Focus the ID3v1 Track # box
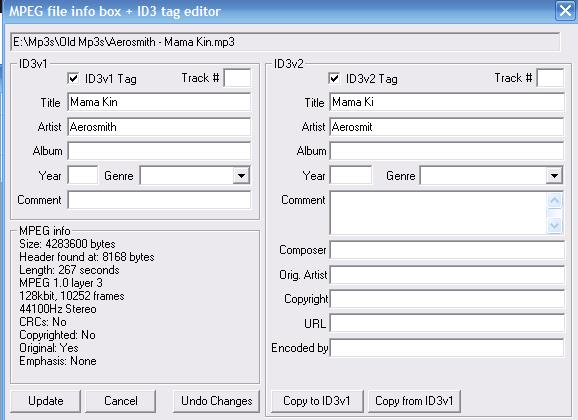The width and height of the screenshot is (578, 420). 237,78
